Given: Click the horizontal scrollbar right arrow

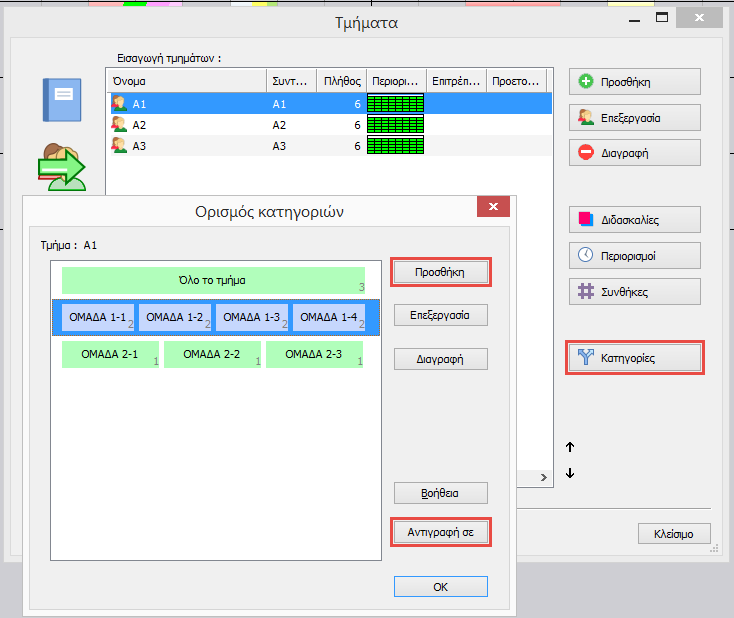Looking at the screenshot, I should (x=545, y=479).
